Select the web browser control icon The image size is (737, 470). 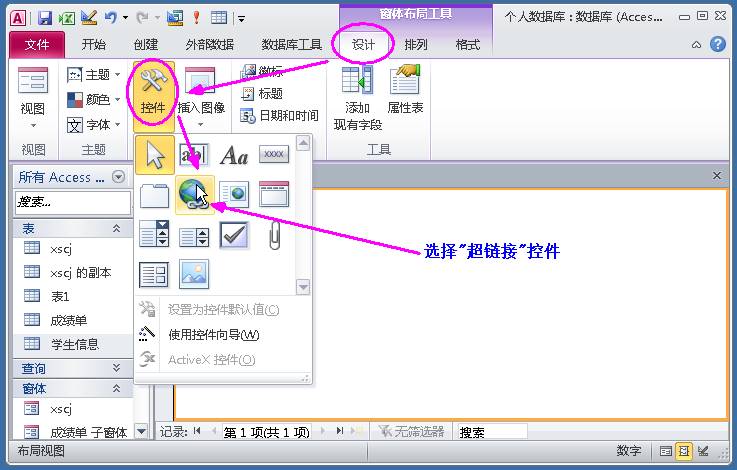pos(234,195)
